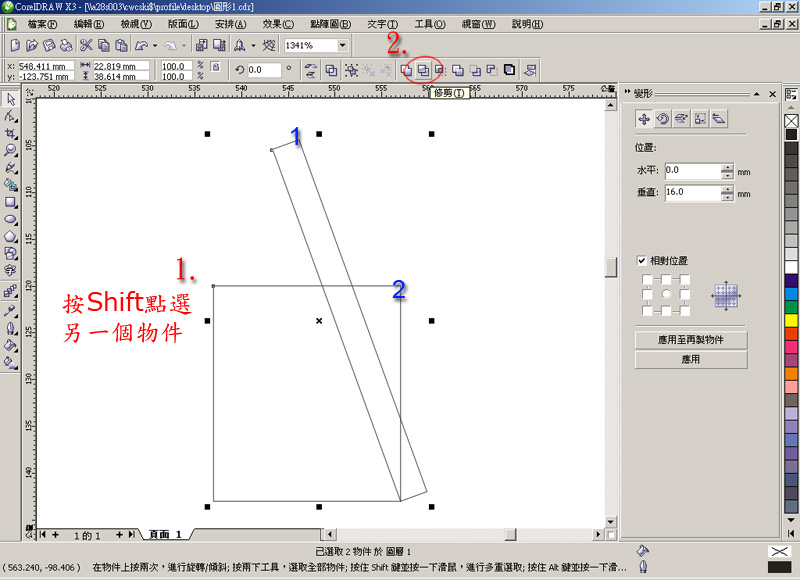The height and width of the screenshot is (580, 800).
Task: Select the Polygon tool
Action: pyautogui.click(x=11, y=237)
